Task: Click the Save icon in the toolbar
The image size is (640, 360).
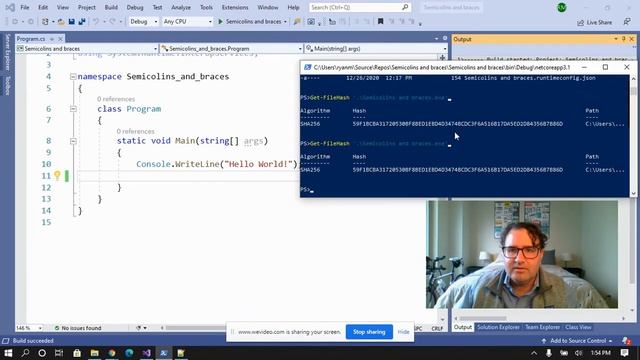Action: tap(71, 22)
